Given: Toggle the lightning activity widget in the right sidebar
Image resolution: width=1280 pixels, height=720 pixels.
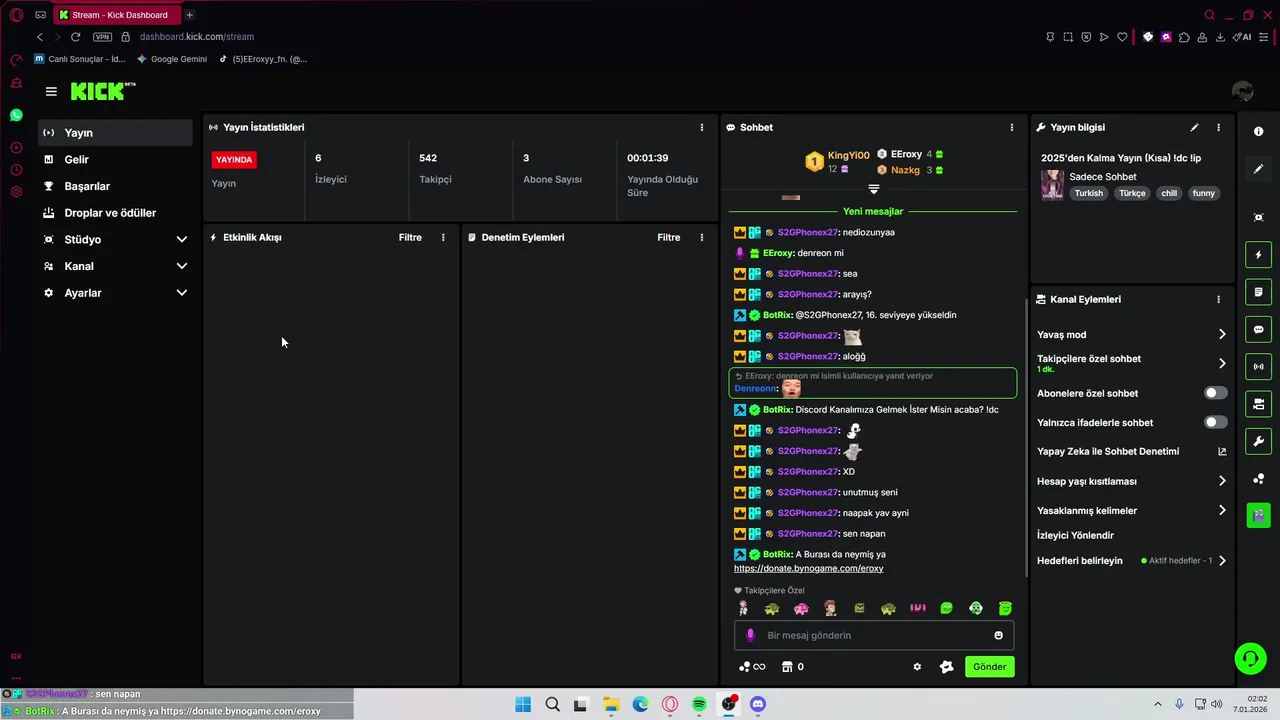Looking at the screenshot, I should pyautogui.click(x=1259, y=255).
